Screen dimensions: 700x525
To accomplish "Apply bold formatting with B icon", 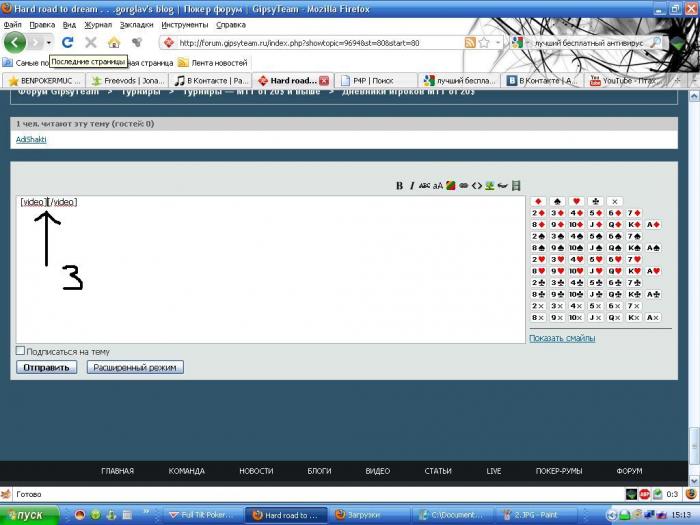I will pos(400,186).
